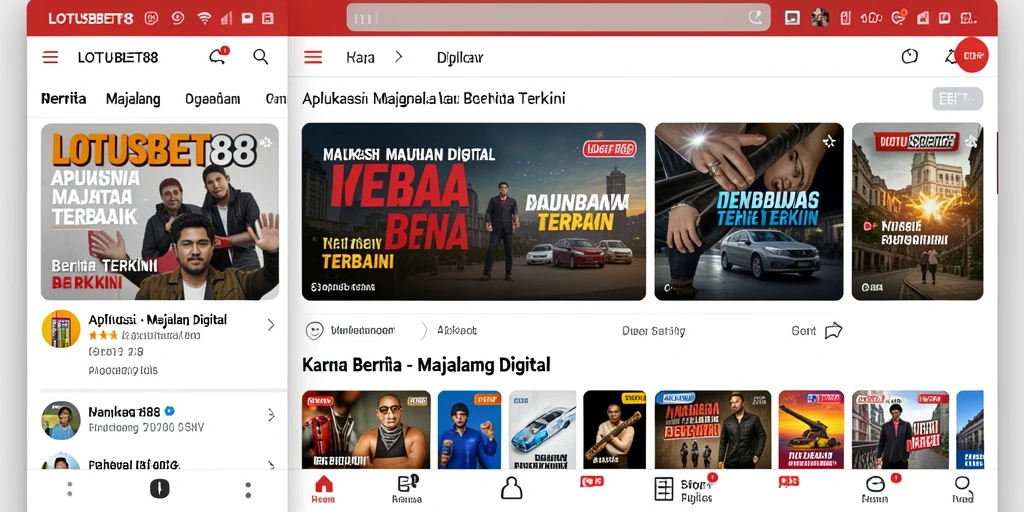This screenshot has width=1024, height=512.
Task: Open the bald man with sunglasses thumbnail
Action: [x=366, y=430]
